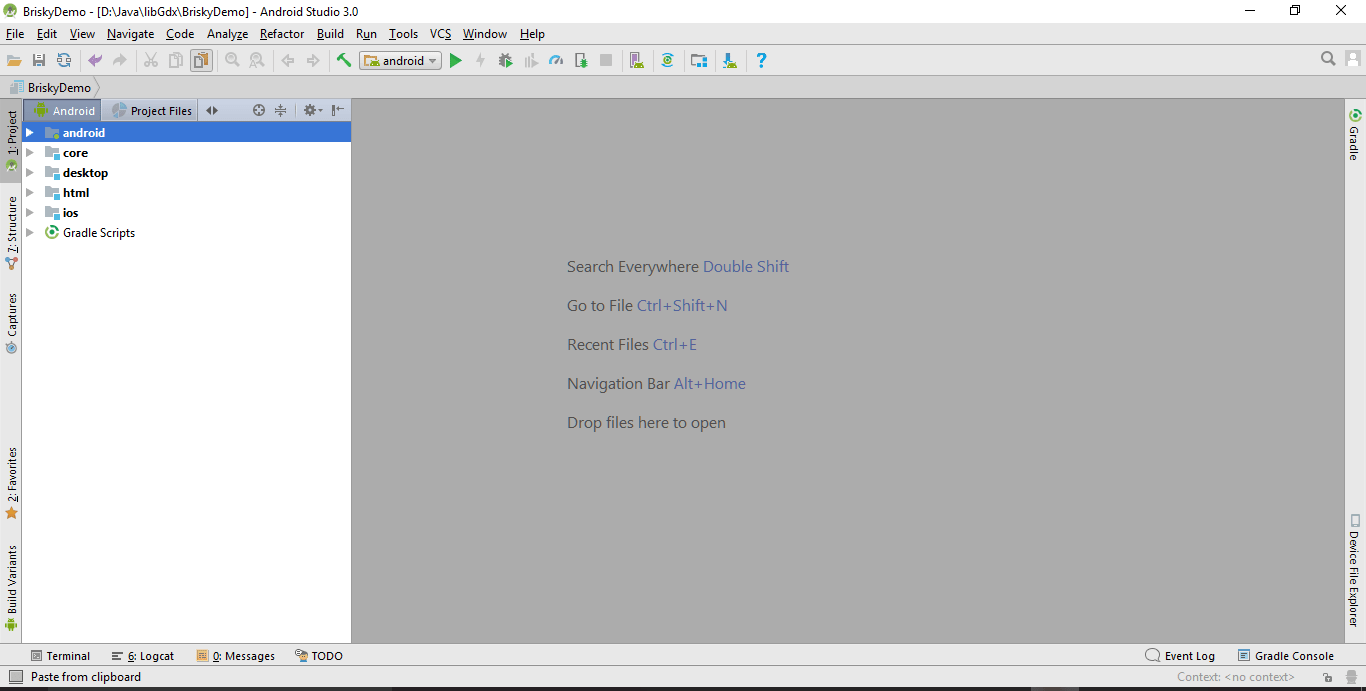The width and height of the screenshot is (1366, 691).
Task: Click Attach debugger to Android process
Action: 581,61
